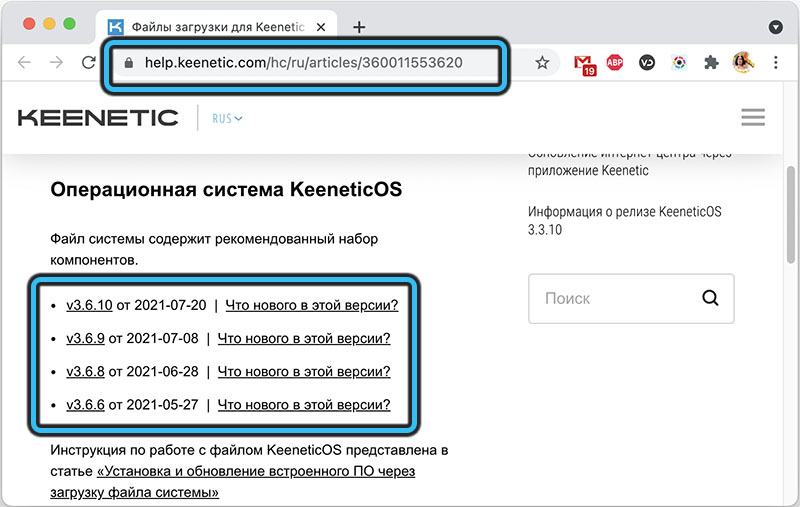The height and width of the screenshot is (507, 800).
Task: Click date 2021-05-27 in v3.6.6 row
Action: click(162, 404)
